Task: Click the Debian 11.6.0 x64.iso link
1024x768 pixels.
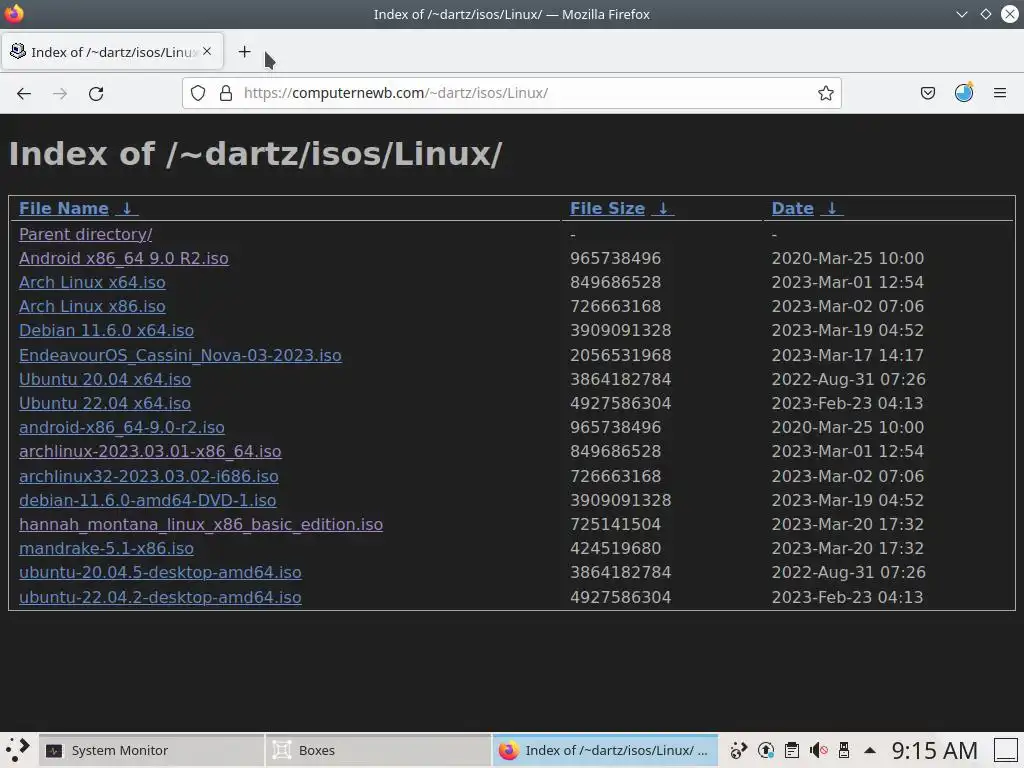Action: point(106,331)
